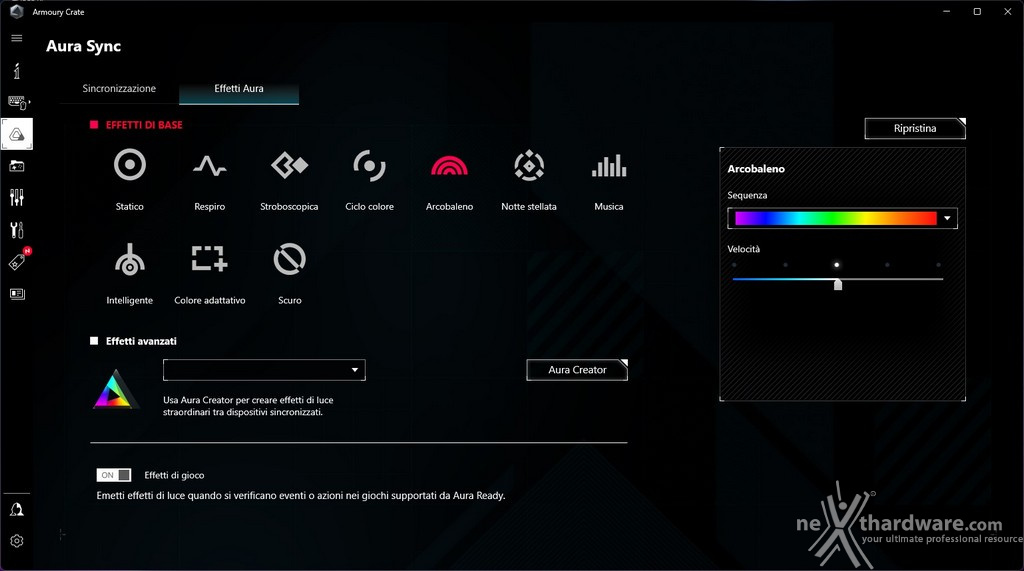Click the Usa Aura Creator description text

click(248, 406)
